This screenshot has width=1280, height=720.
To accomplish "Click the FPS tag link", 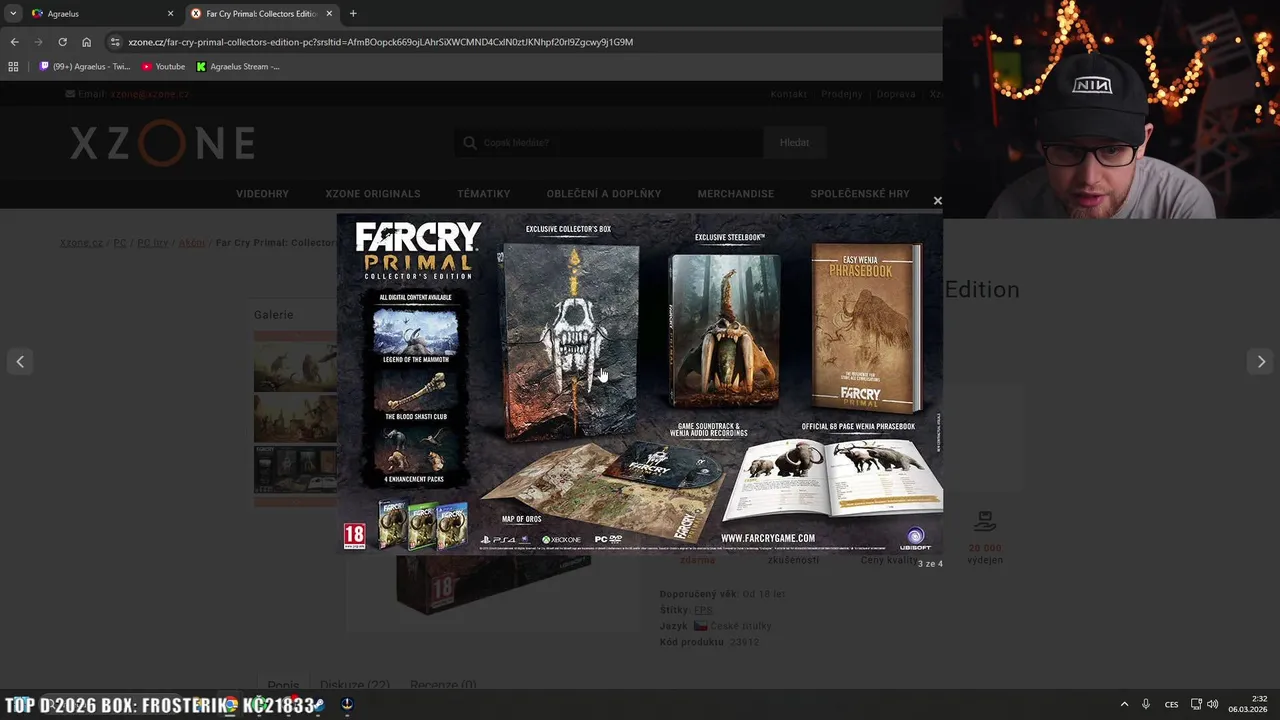I will tap(703, 610).
